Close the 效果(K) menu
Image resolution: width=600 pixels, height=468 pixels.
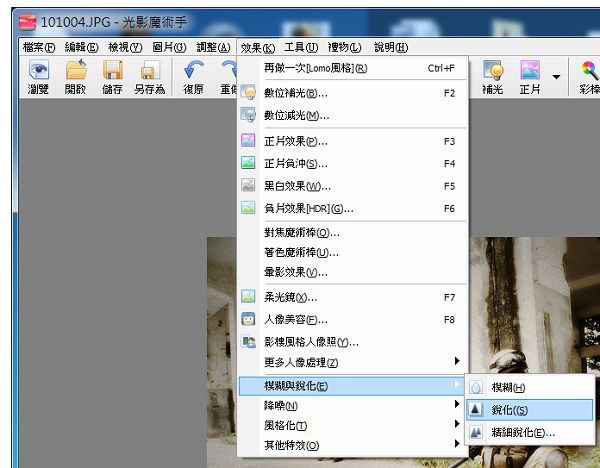[x=258, y=48]
